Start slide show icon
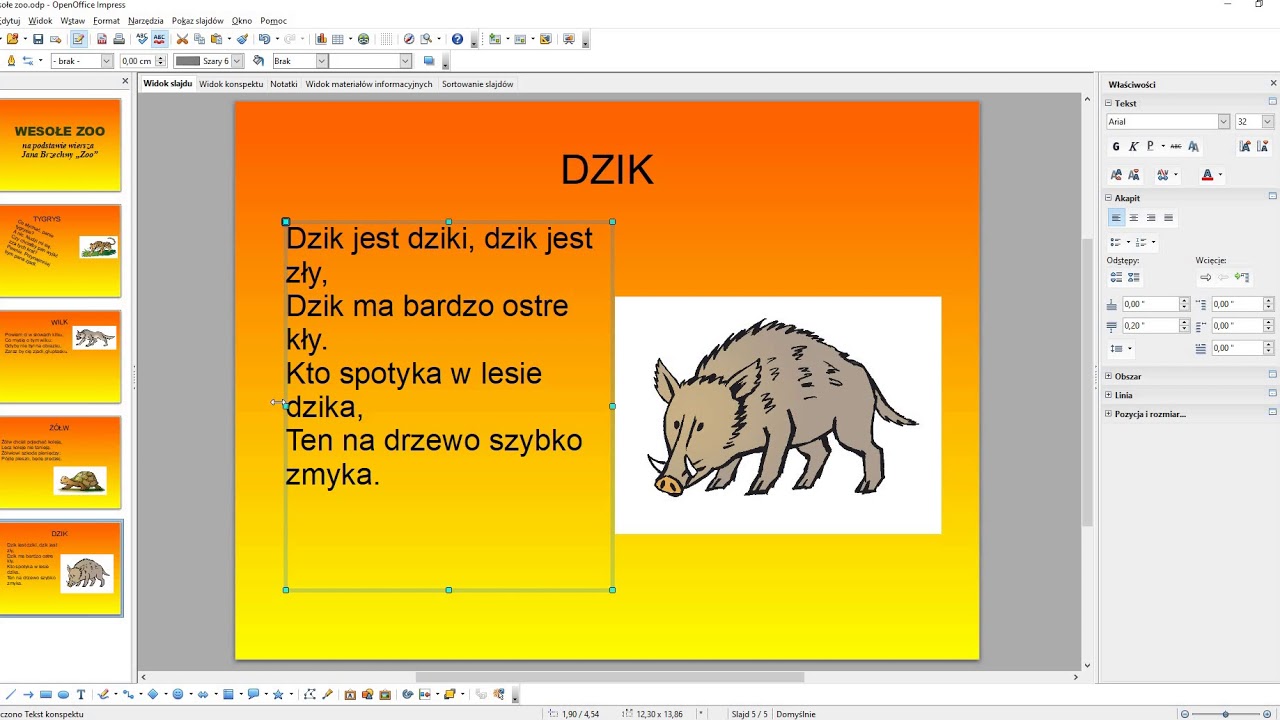The height and width of the screenshot is (720, 1280). coord(568,39)
